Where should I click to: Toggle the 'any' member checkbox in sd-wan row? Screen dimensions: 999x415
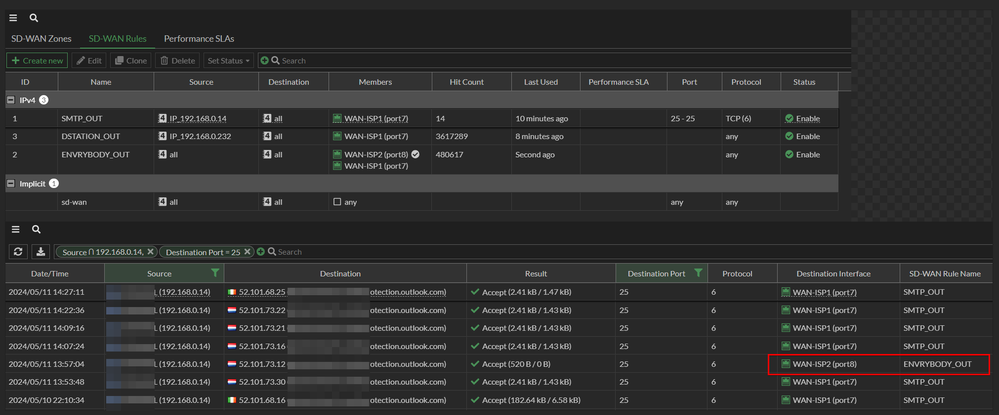(337, 202)
